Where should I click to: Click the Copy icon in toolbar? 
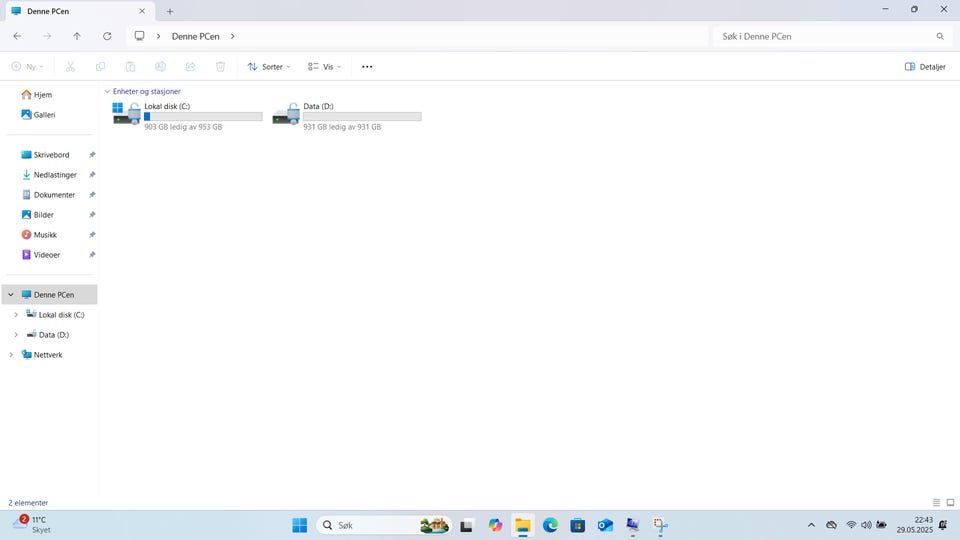click(x=100, y=67)
